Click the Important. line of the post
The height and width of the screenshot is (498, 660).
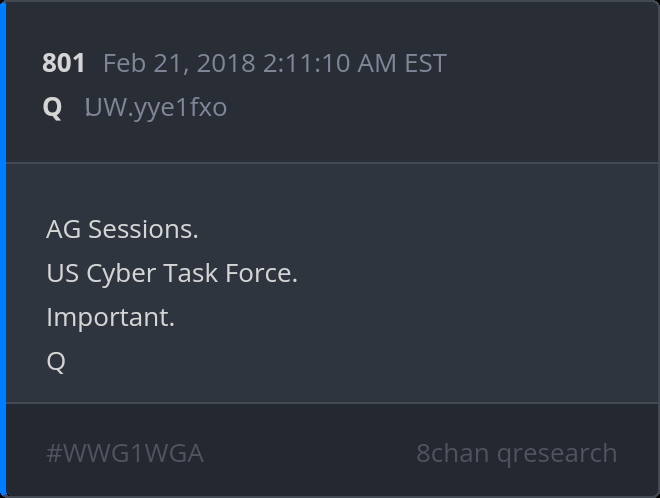click(x=110, y=317)
